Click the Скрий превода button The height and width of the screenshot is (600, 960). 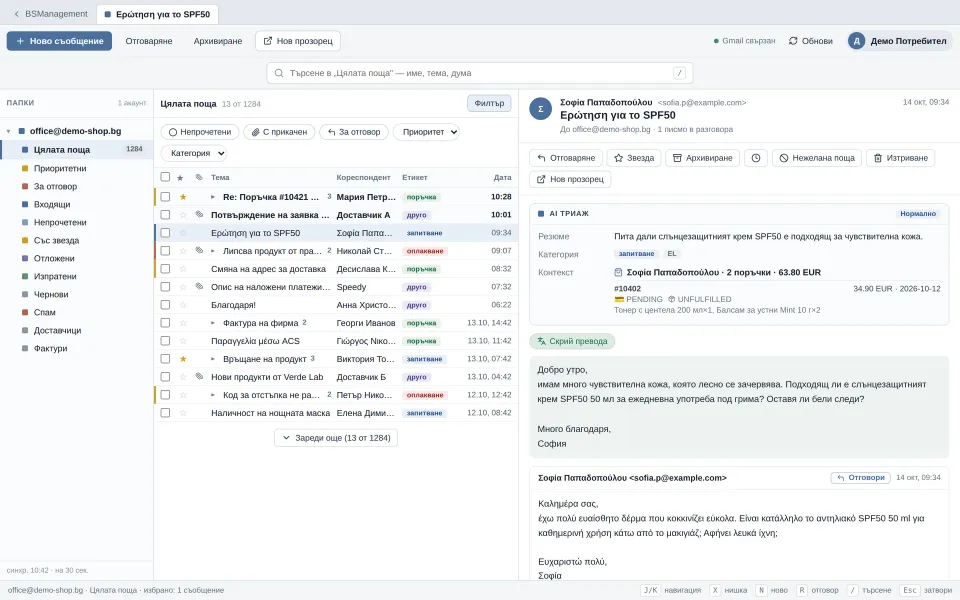pyautogui.click(x=572, y=341)
